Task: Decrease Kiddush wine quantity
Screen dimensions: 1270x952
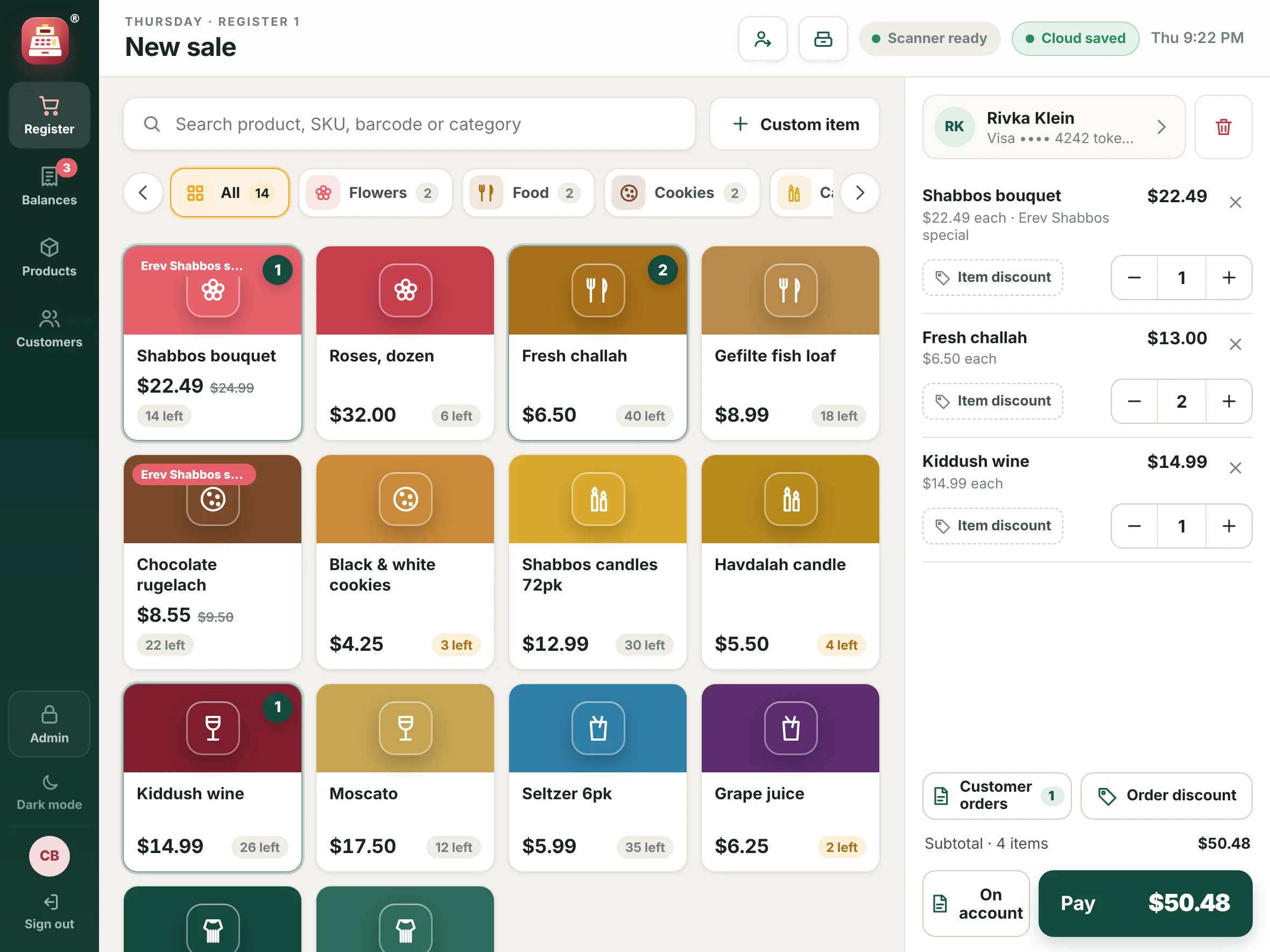Action: point(1134,526)
